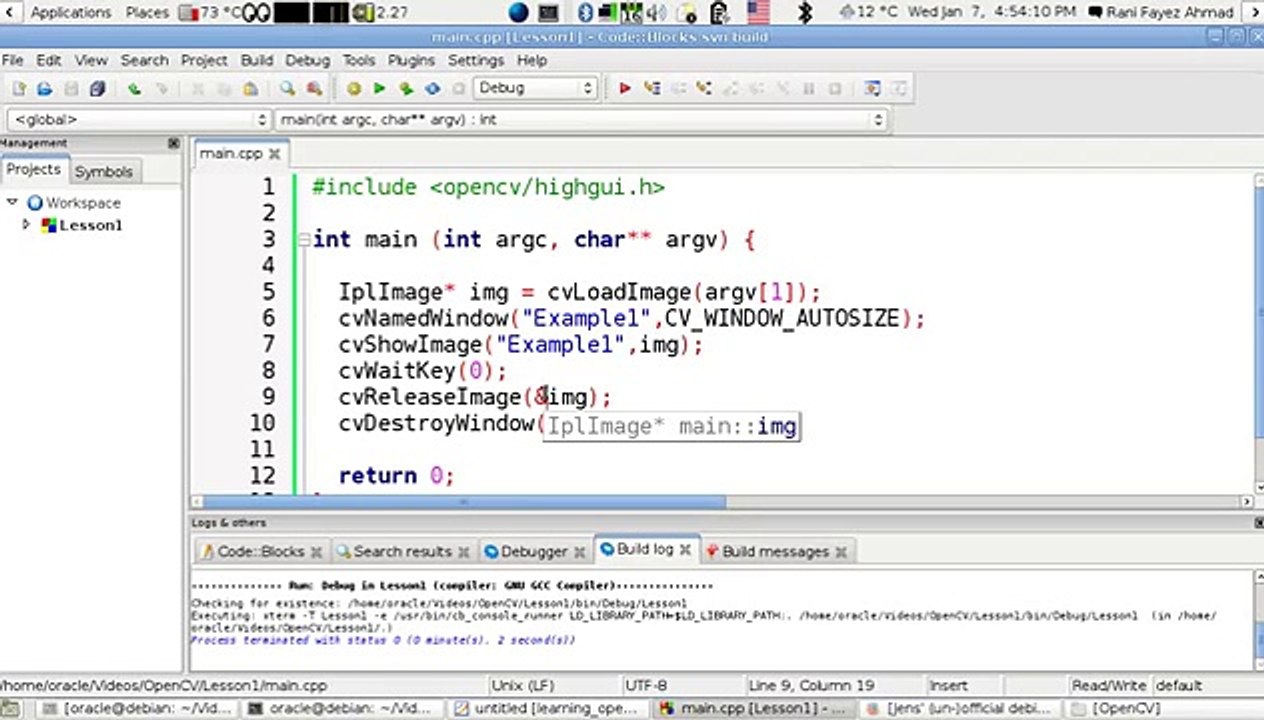
Task: Toggle code fold at line 3
Action: click(303, 240)
